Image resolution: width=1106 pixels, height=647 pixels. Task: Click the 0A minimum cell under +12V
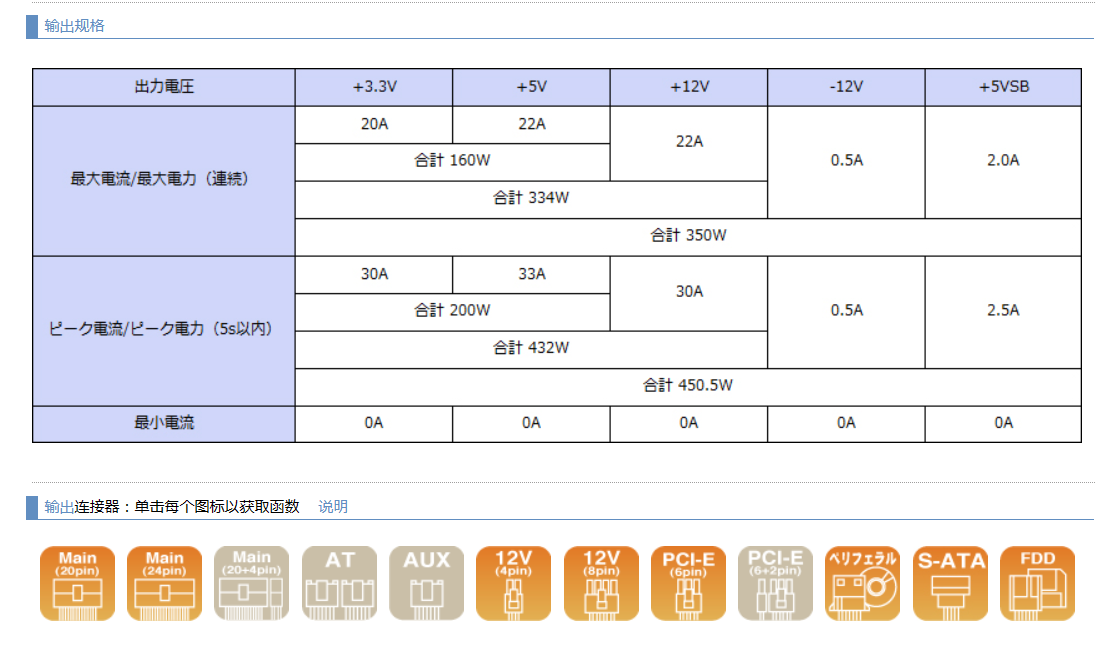coord(689,423)
